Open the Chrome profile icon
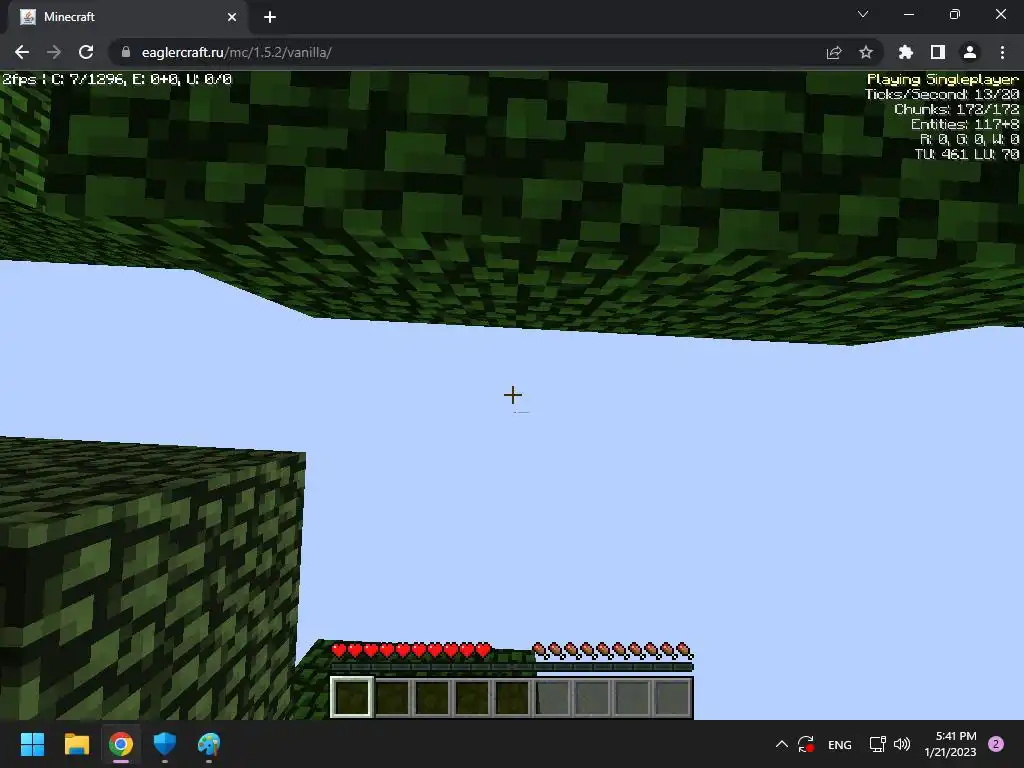The image size is (1024, 768). [970, 52]
